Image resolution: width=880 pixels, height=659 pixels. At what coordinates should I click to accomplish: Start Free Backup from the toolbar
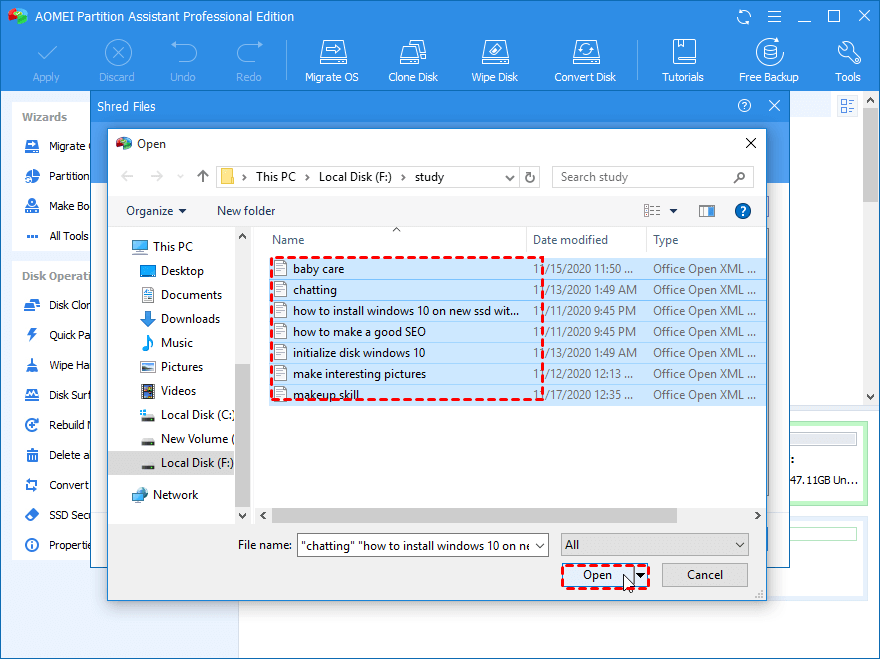[x=768, y=61]
